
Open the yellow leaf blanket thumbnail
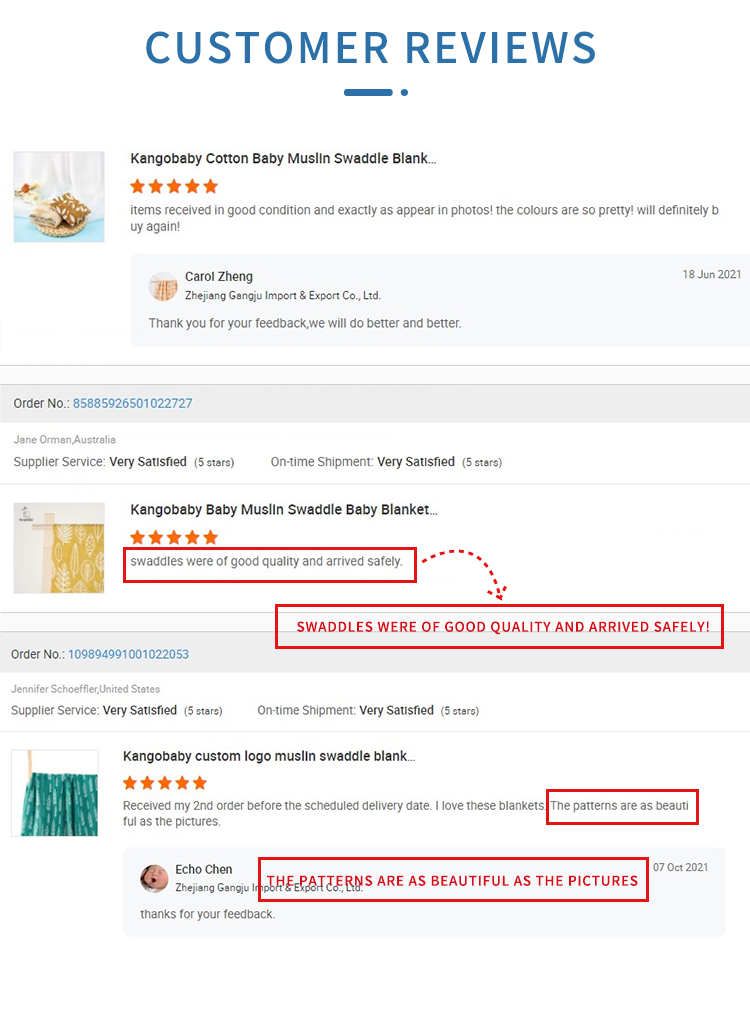tap(59, 548)
